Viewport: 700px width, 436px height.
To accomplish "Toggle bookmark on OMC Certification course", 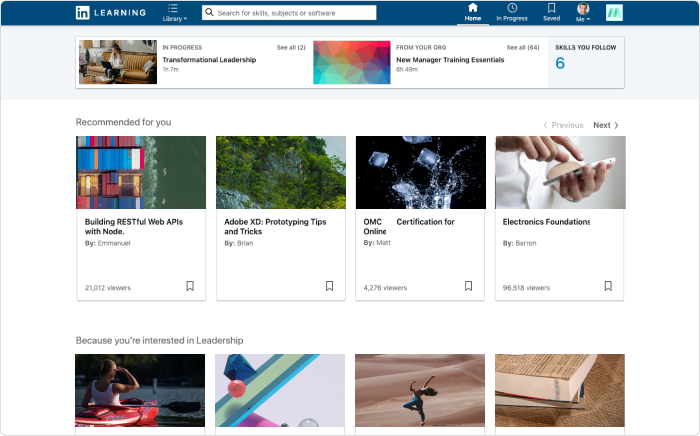I will pyautogui.click(x=468, y=286).
